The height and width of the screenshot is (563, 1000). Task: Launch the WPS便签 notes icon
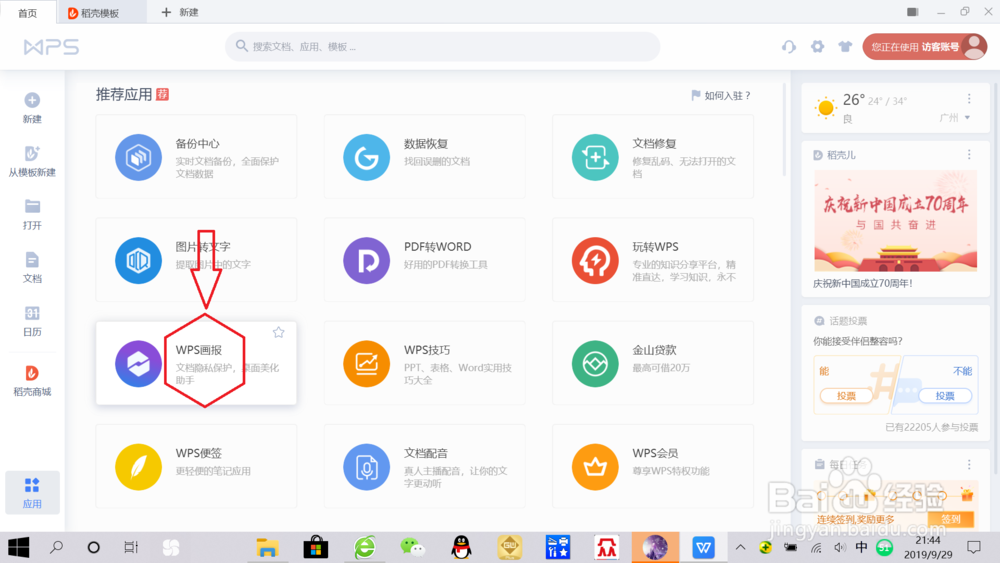pos(138,467)
